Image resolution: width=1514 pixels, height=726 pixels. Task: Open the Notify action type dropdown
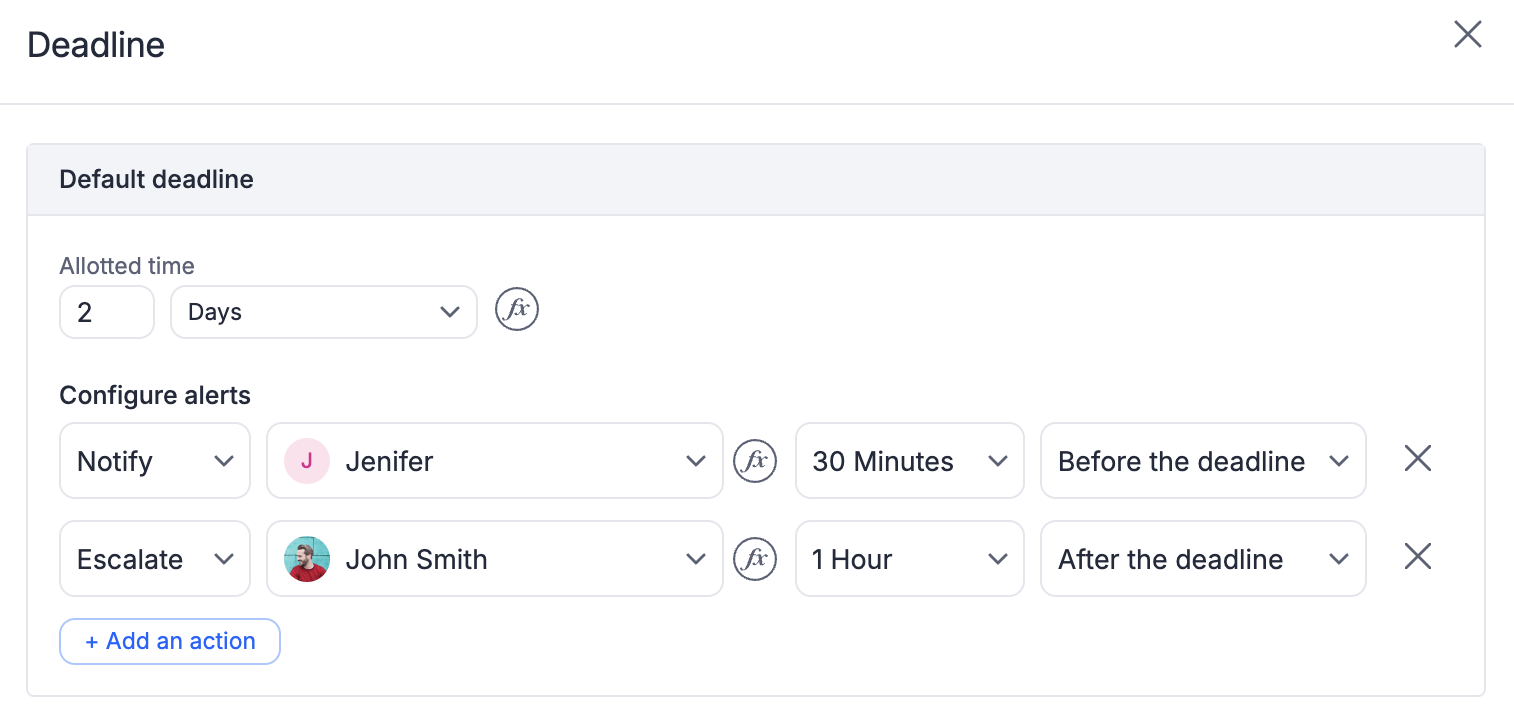(155, 461)
